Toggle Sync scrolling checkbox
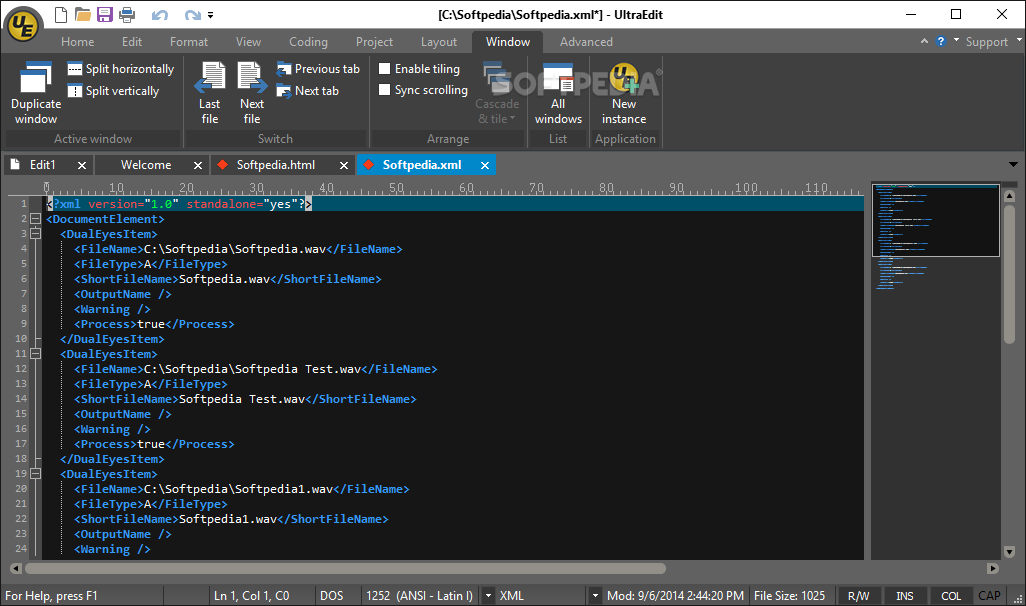Image resolution: width=1026 pixels, height=606 pixels. pyautogui.click(x=385, y=90)
